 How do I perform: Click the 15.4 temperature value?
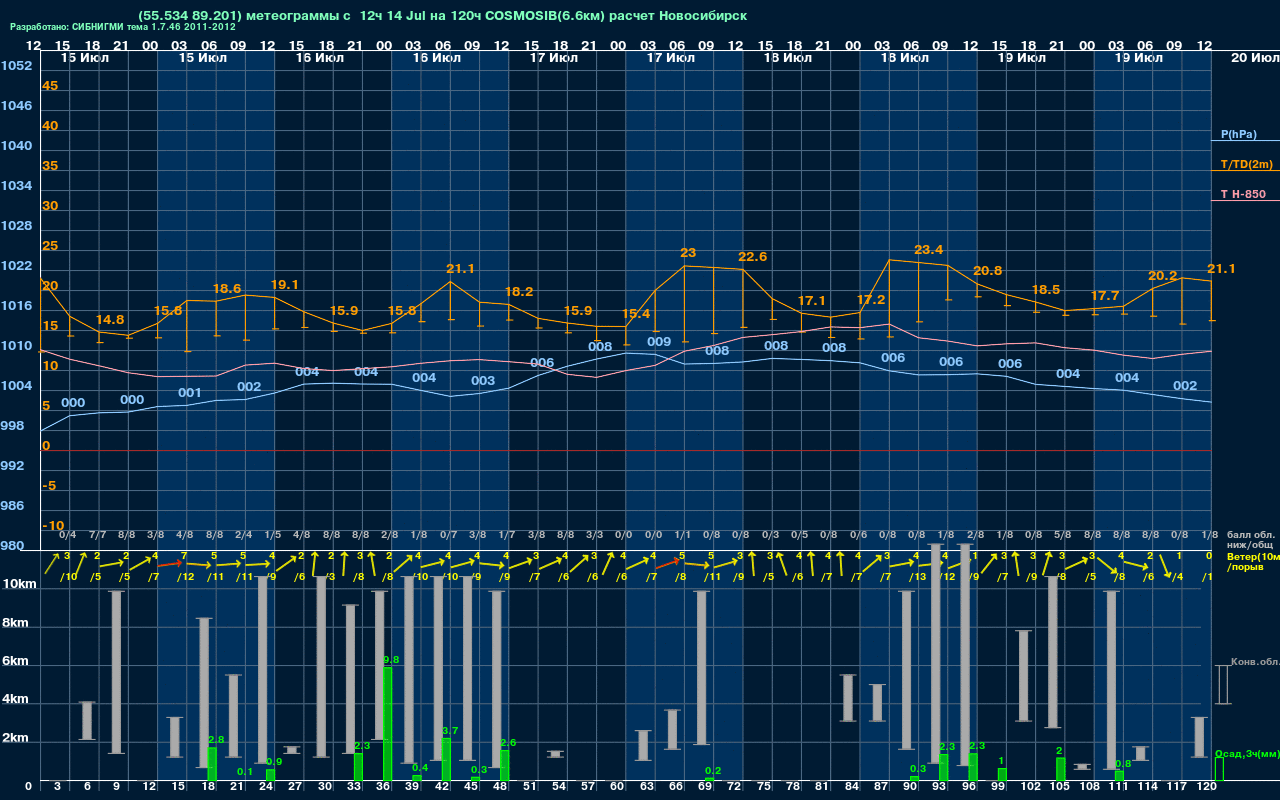(636, 314)
